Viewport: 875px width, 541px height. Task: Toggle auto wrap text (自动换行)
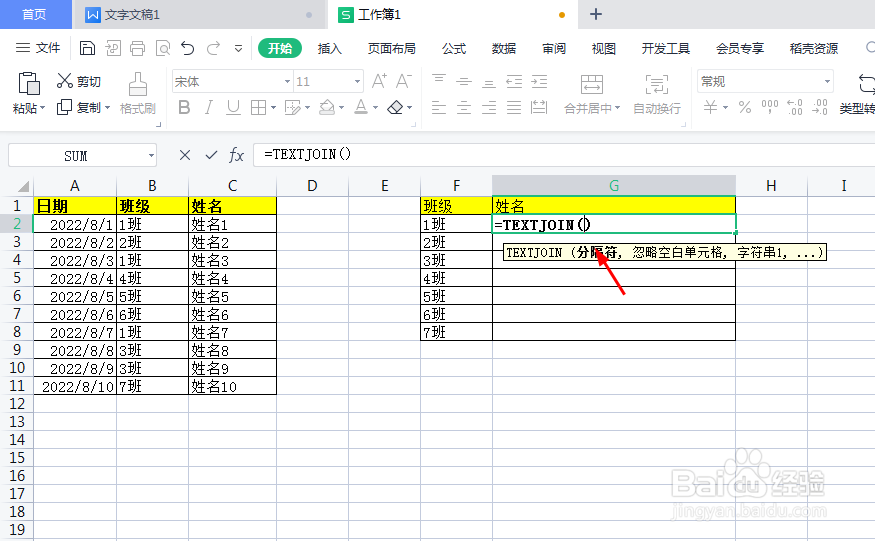click(x=657, y=94)
